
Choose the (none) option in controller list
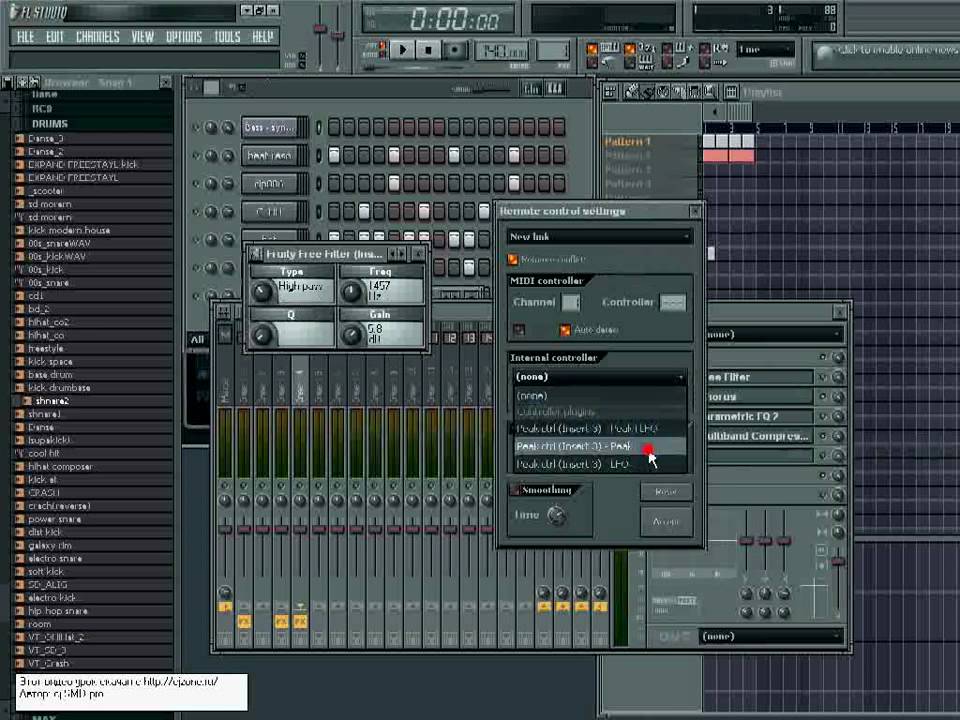[599, 396]
